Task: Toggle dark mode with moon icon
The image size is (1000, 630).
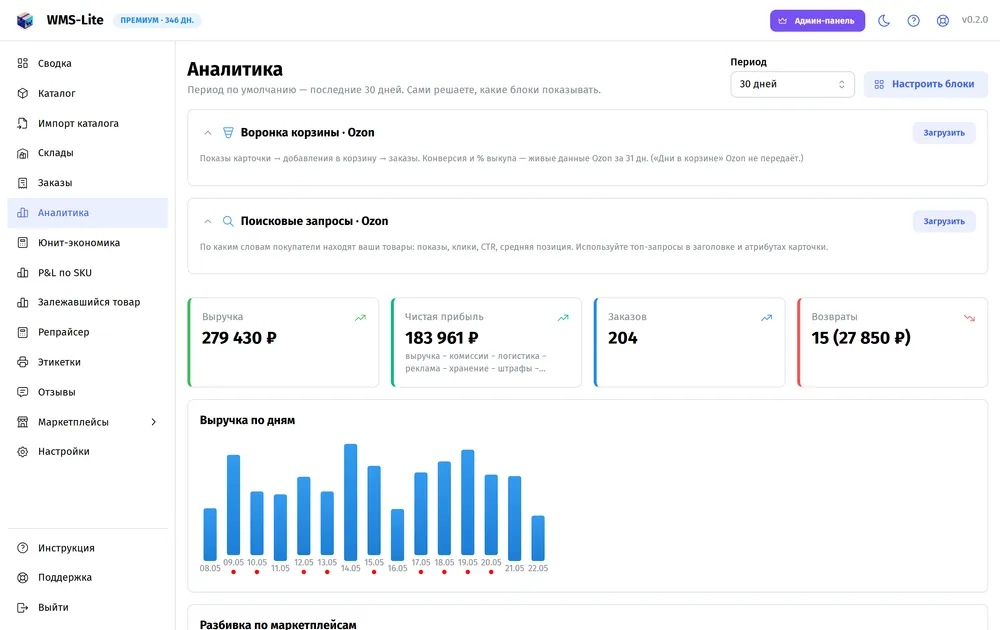Action: pyautogui.click(x=884, y=20)
